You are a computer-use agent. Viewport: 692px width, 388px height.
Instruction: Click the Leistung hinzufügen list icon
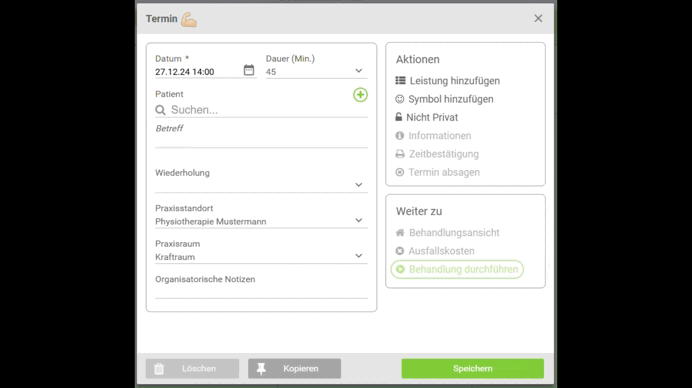tap(400, 80)
